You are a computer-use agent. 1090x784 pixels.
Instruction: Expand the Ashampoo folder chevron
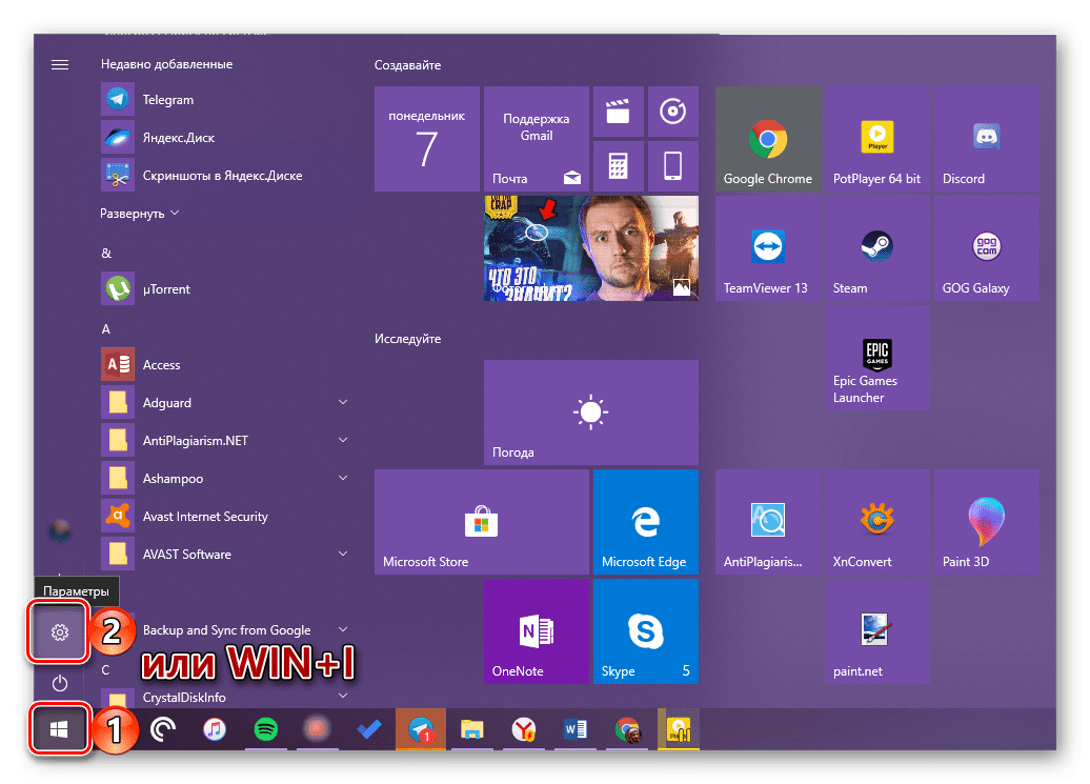343,479
